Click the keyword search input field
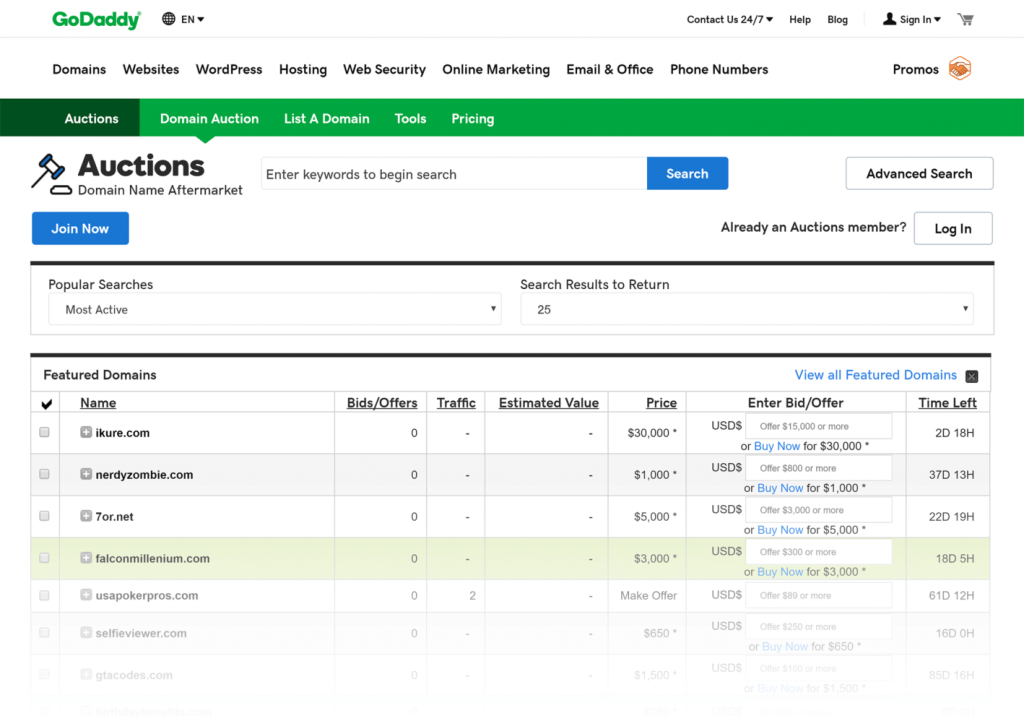 454,174
